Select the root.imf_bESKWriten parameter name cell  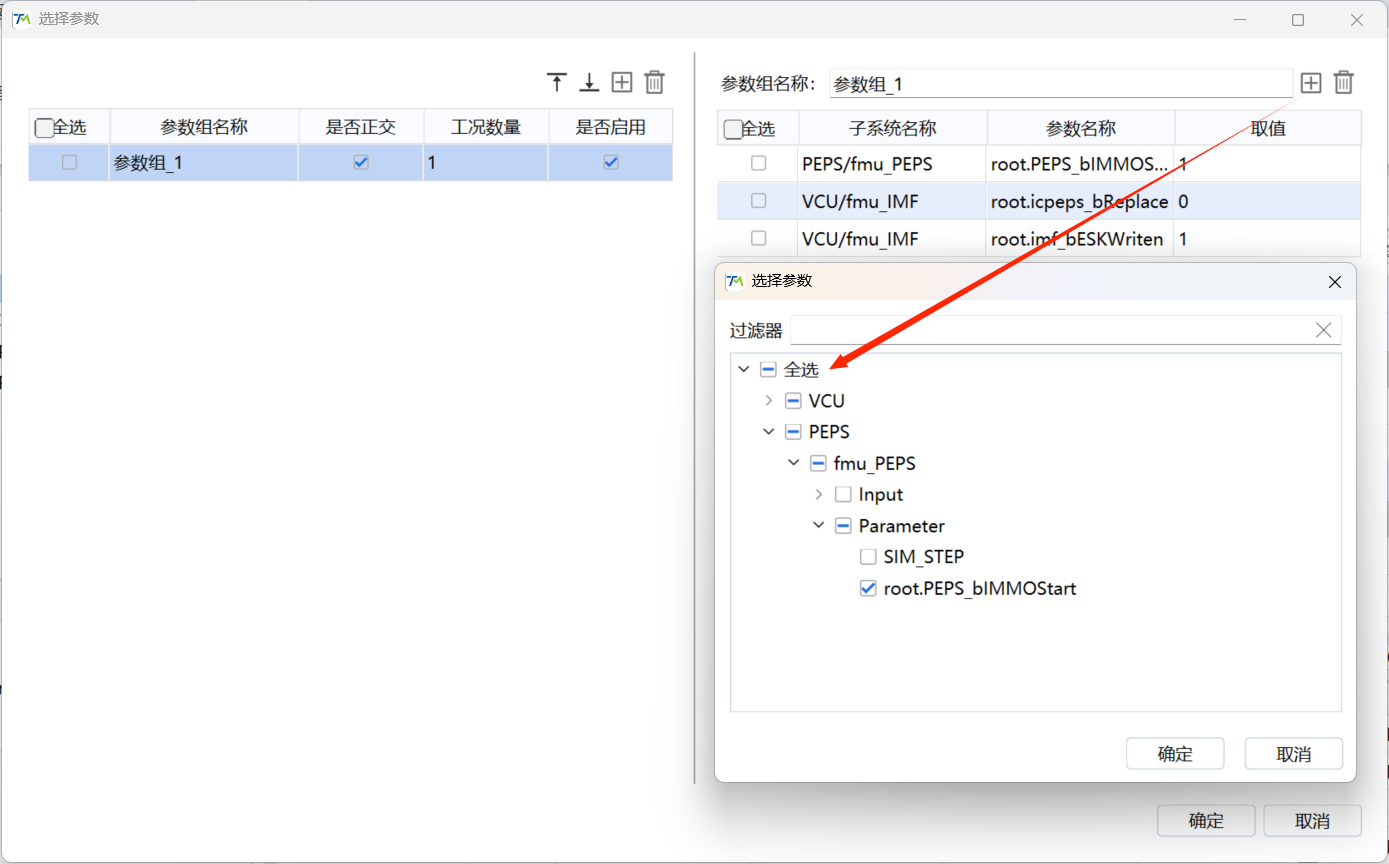point(1080,238)
